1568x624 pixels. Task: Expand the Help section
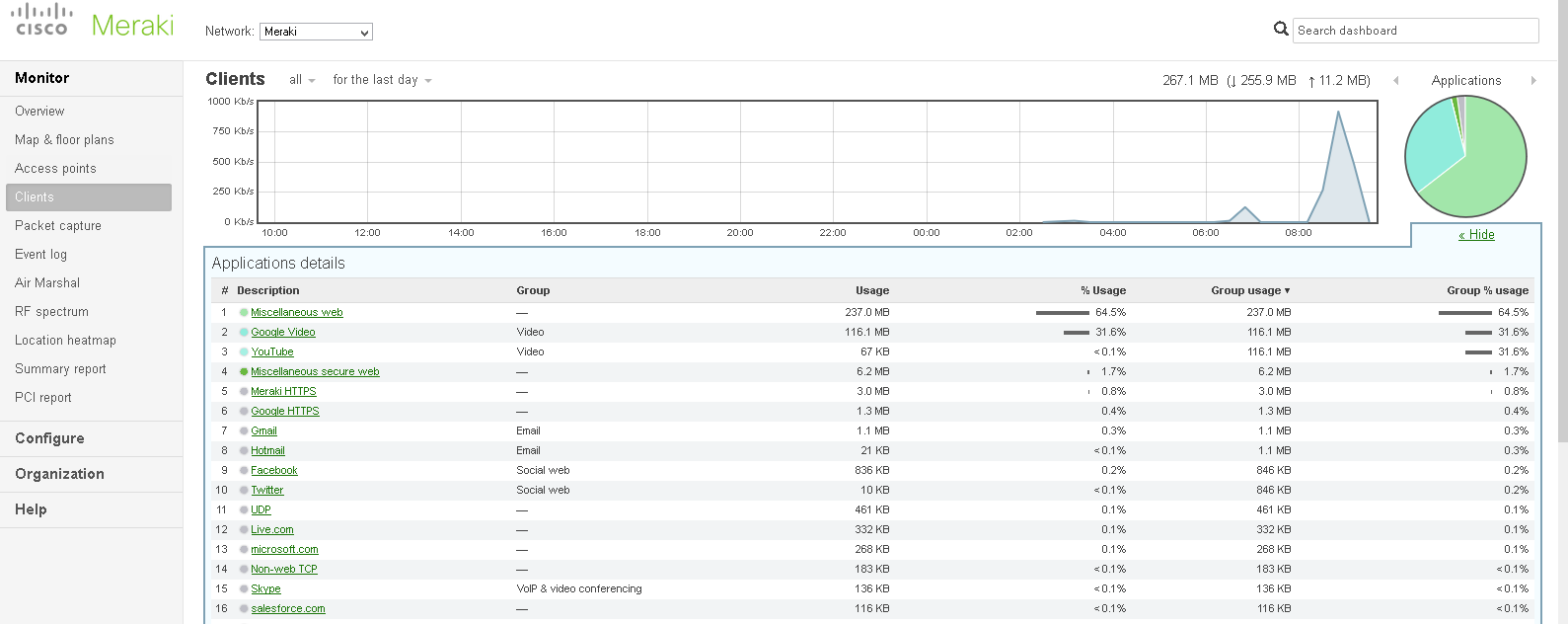pyautogui.click(x=31, y=509)
